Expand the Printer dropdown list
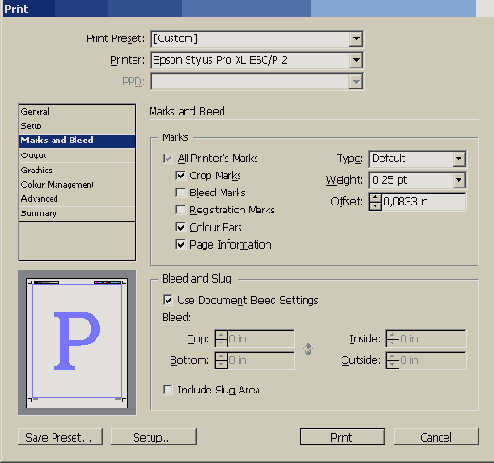 356,60
